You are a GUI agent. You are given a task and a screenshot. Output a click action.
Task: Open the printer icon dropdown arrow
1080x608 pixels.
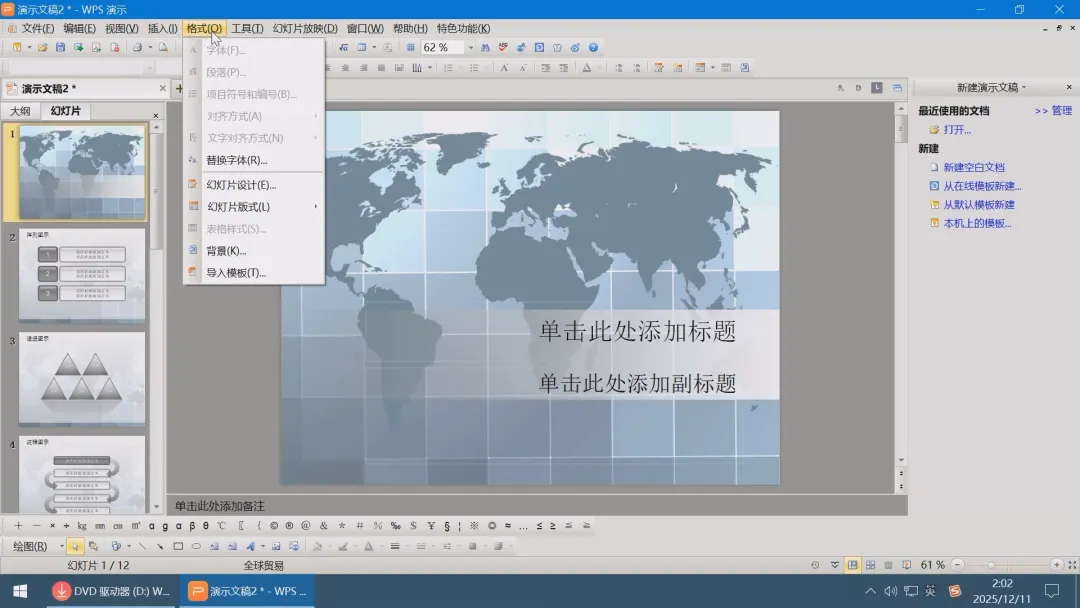pos(150,48)
